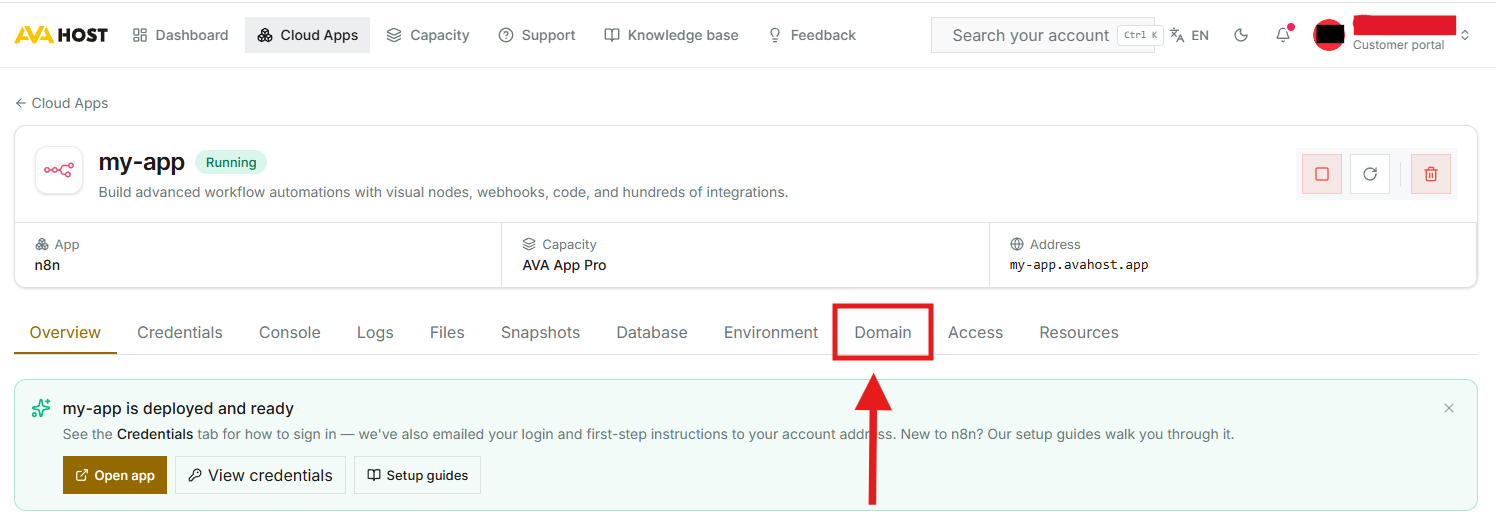Go to the Capacity section
The height and width of the screenshot is (525, 1496).
coord(427,35)
